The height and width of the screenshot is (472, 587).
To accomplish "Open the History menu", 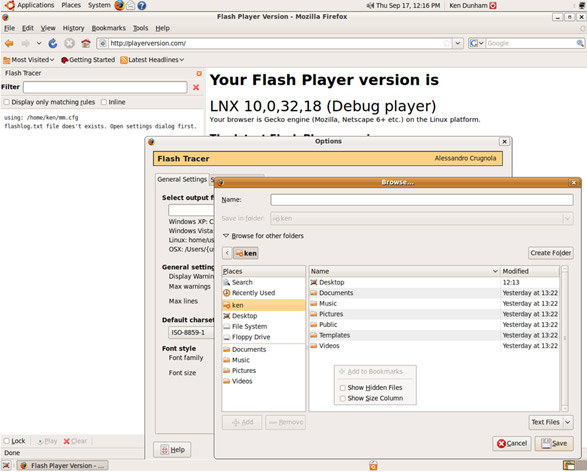I will click(x=73, y=28).
